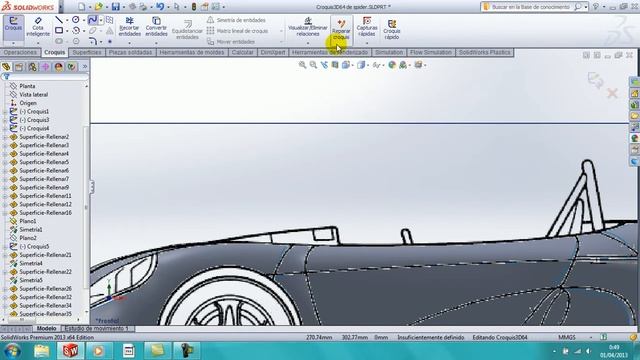
Task: Select Simetría1 in the feature tree
Action: click(x=31, y=229)
